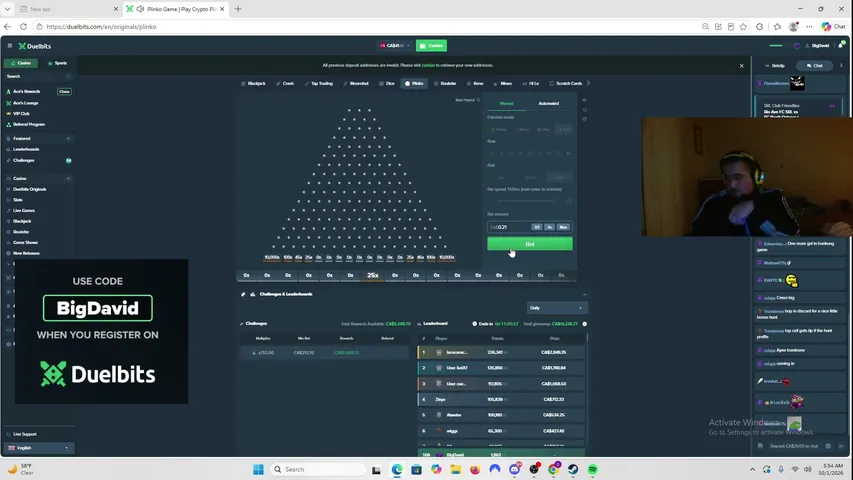Open the Daily period dropdown
The image size is (853, 480).
[557, 308]
